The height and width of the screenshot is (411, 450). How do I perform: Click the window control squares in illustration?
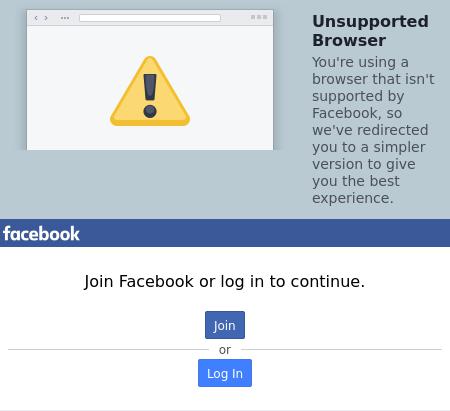pos(259,17)
